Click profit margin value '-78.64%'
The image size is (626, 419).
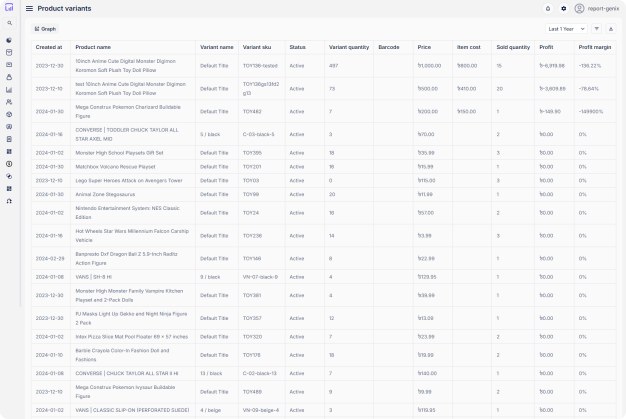pos(588,89)
